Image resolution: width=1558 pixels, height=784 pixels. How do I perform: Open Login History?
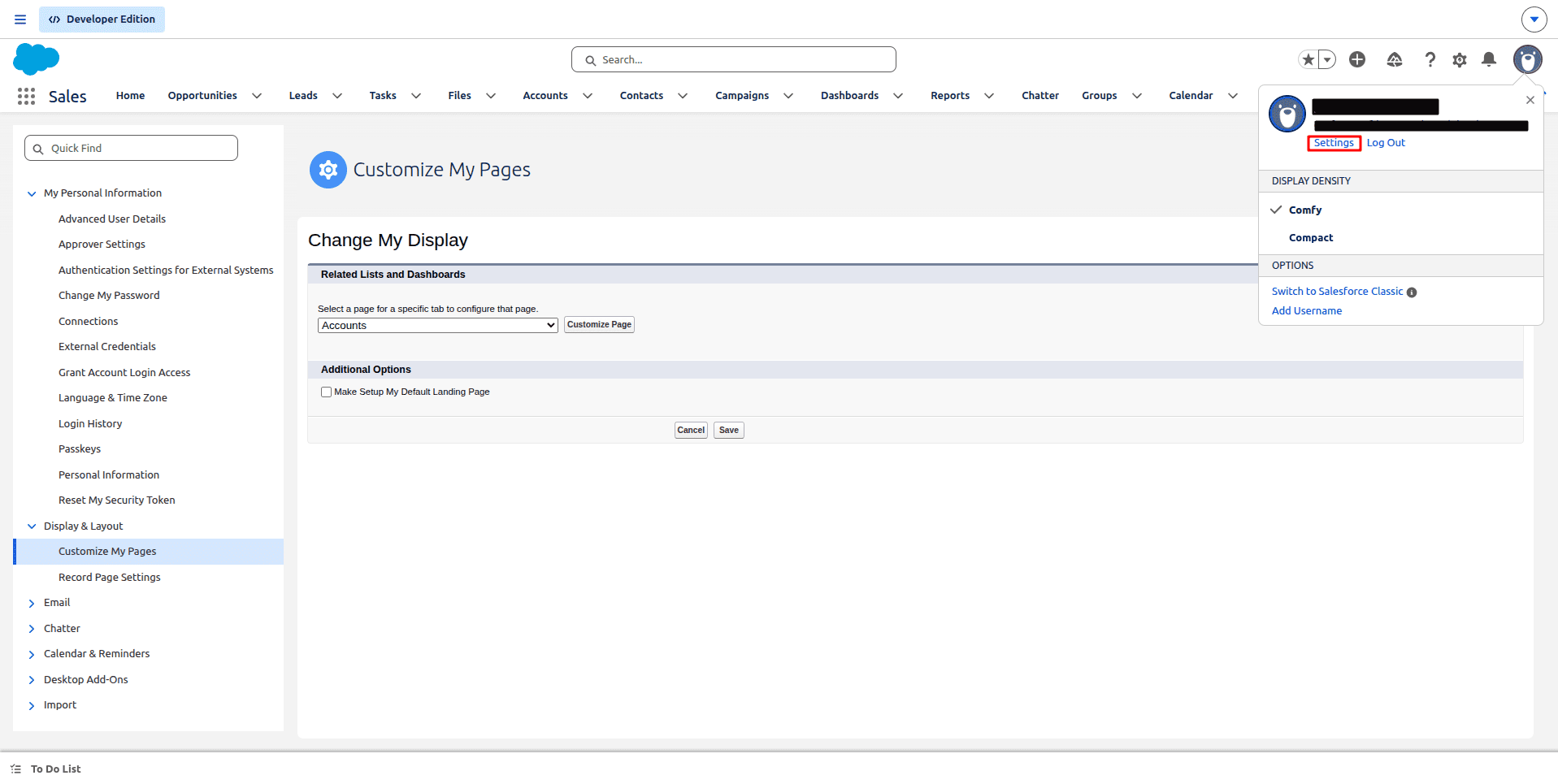click(90, 424)
